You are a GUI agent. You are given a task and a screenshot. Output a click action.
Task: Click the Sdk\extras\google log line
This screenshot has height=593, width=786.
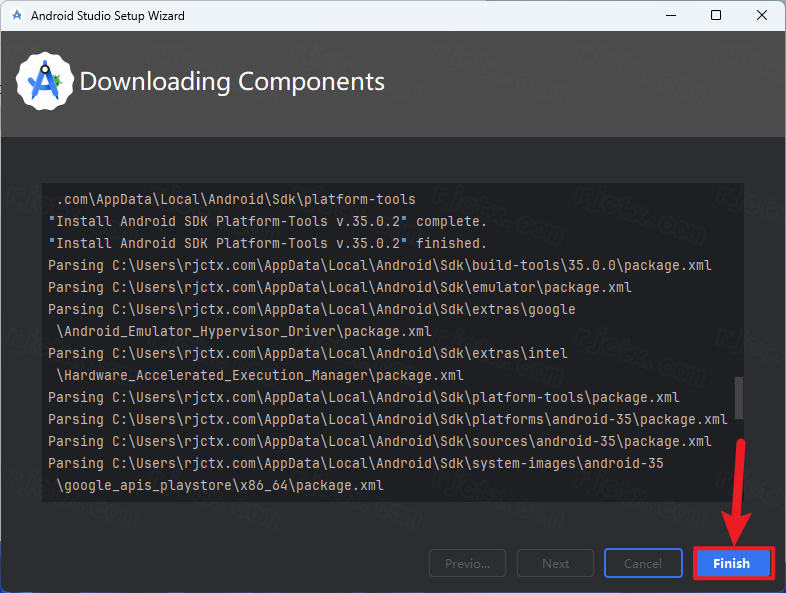[311, 309]
